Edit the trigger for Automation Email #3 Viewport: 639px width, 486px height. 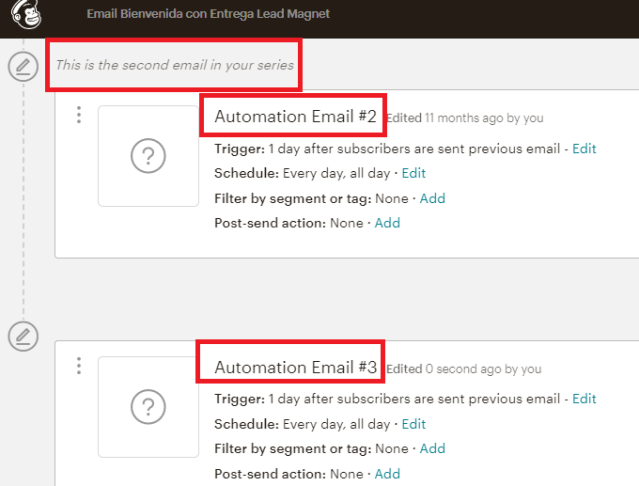point(584,398)
